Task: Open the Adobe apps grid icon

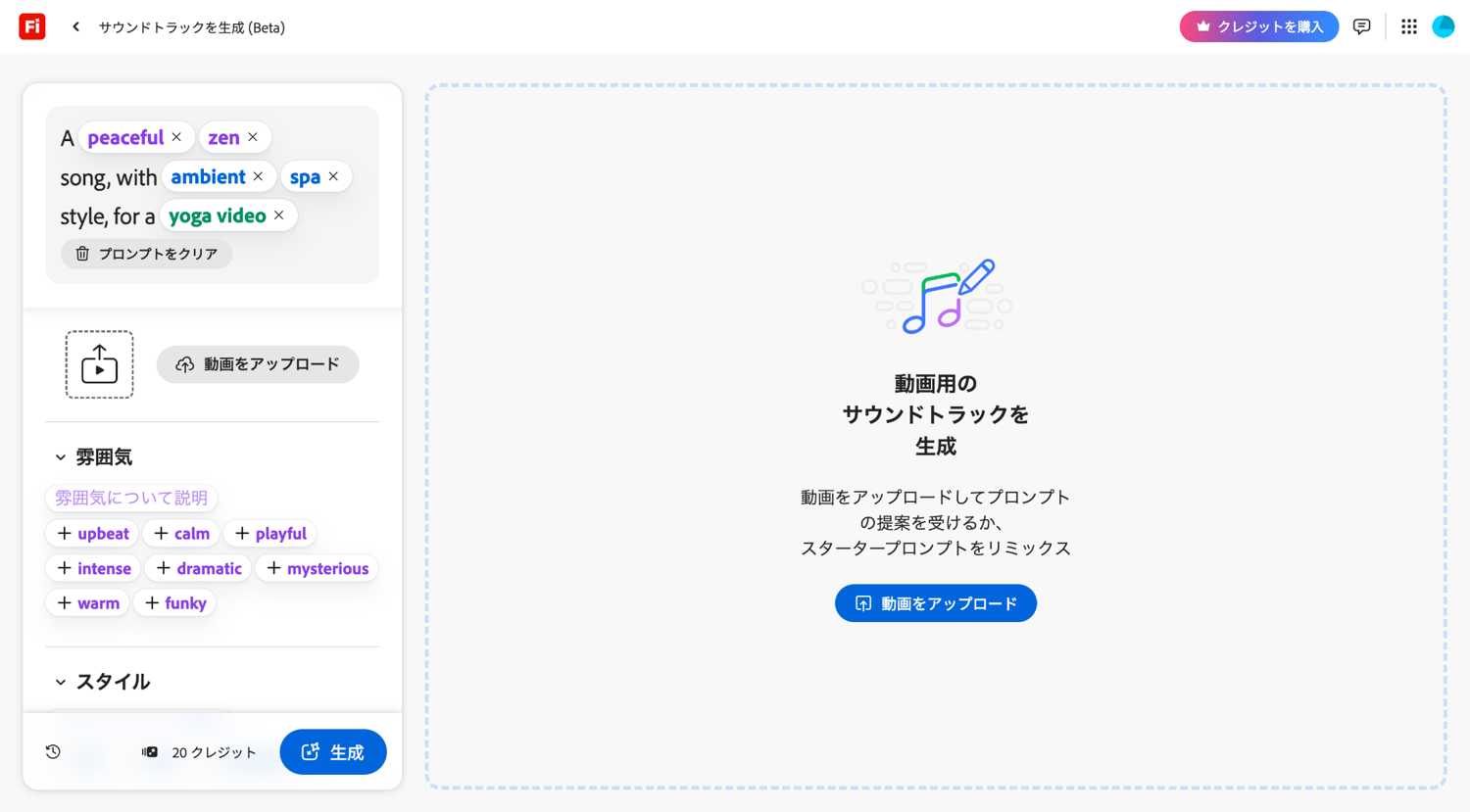Action: 1409,26
